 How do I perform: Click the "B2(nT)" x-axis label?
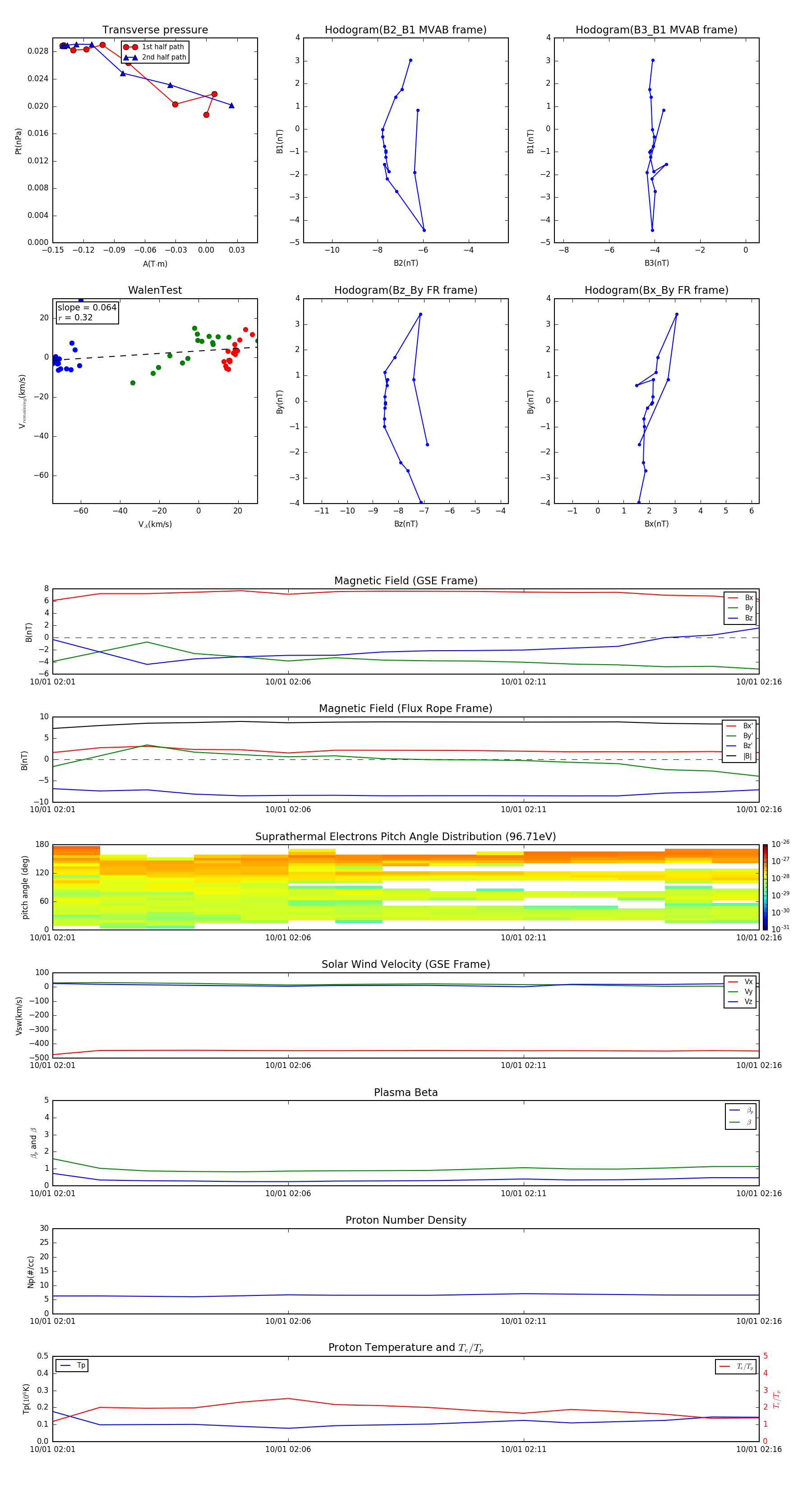[406, 263]
